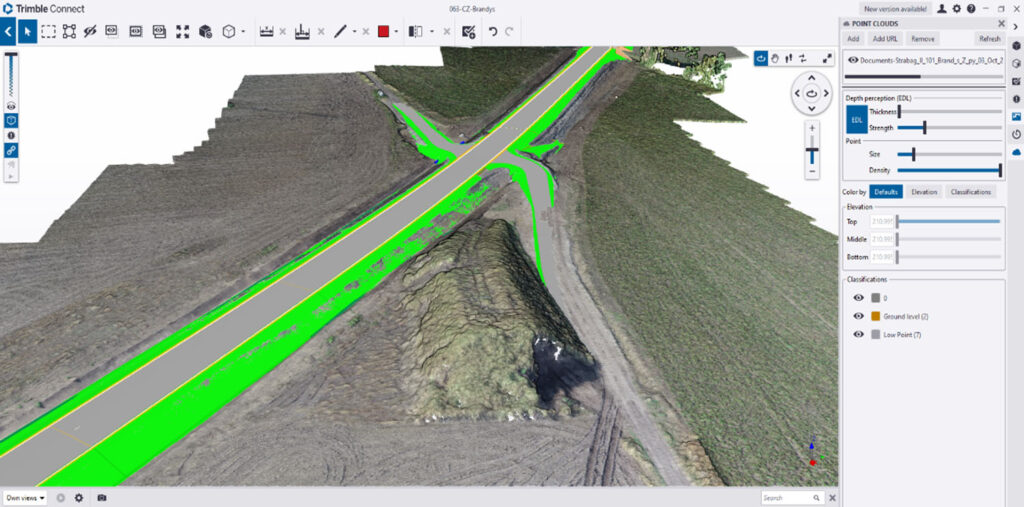Screen dimensions: 1024x507
Task: Activate the rectangle area selection tool
Action: click(48, 31)
